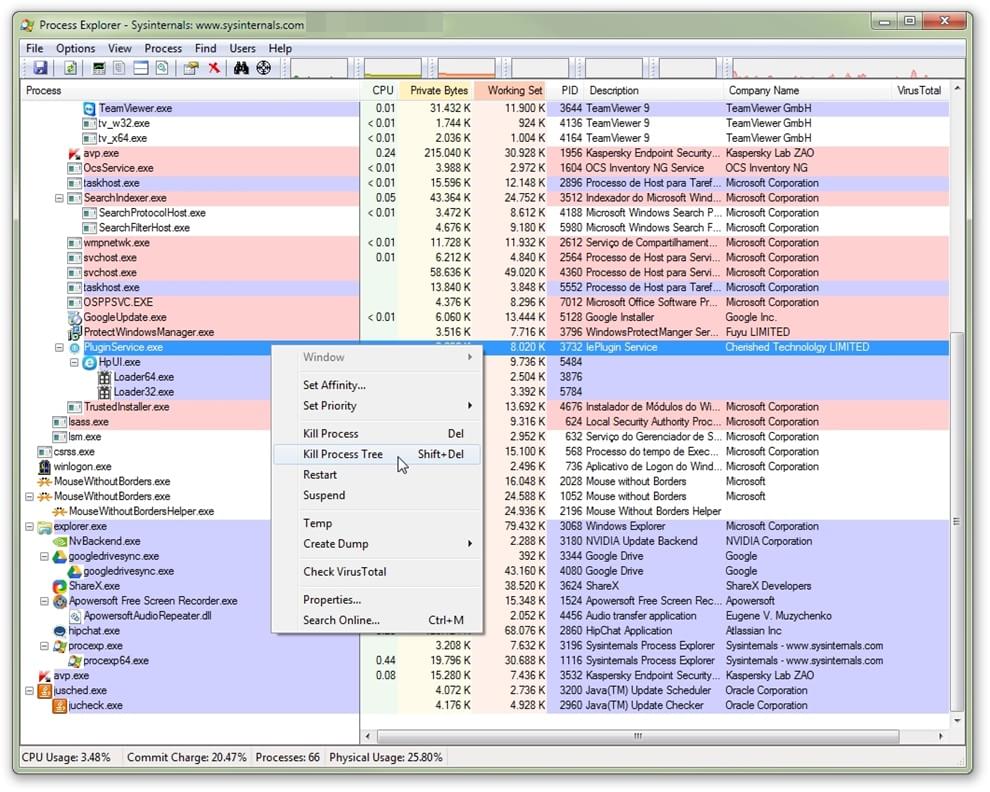Collapse the HpUI.exe tree node
The width and height of the screenshot is (990, 792).
point(75,363)
